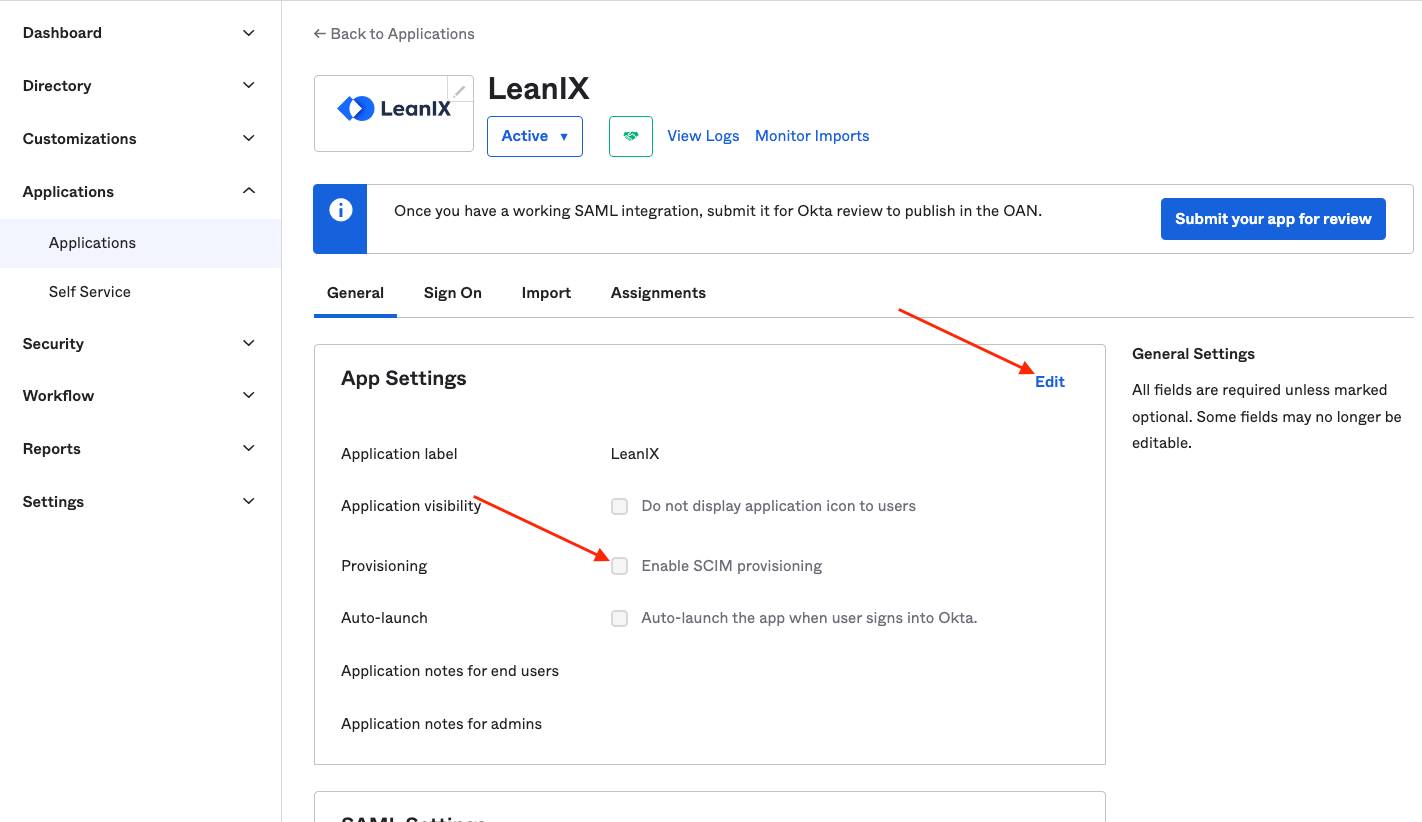
Task: Click the LeanIX application label value
Action: (x=635, y=454)
